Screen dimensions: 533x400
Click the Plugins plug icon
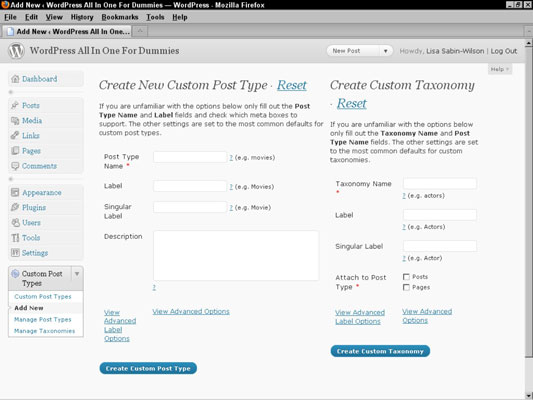[15, 207]
